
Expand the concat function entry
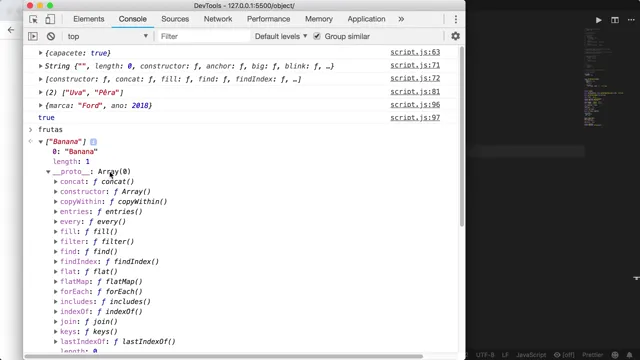pyautogui.click(x=56, y=182)
